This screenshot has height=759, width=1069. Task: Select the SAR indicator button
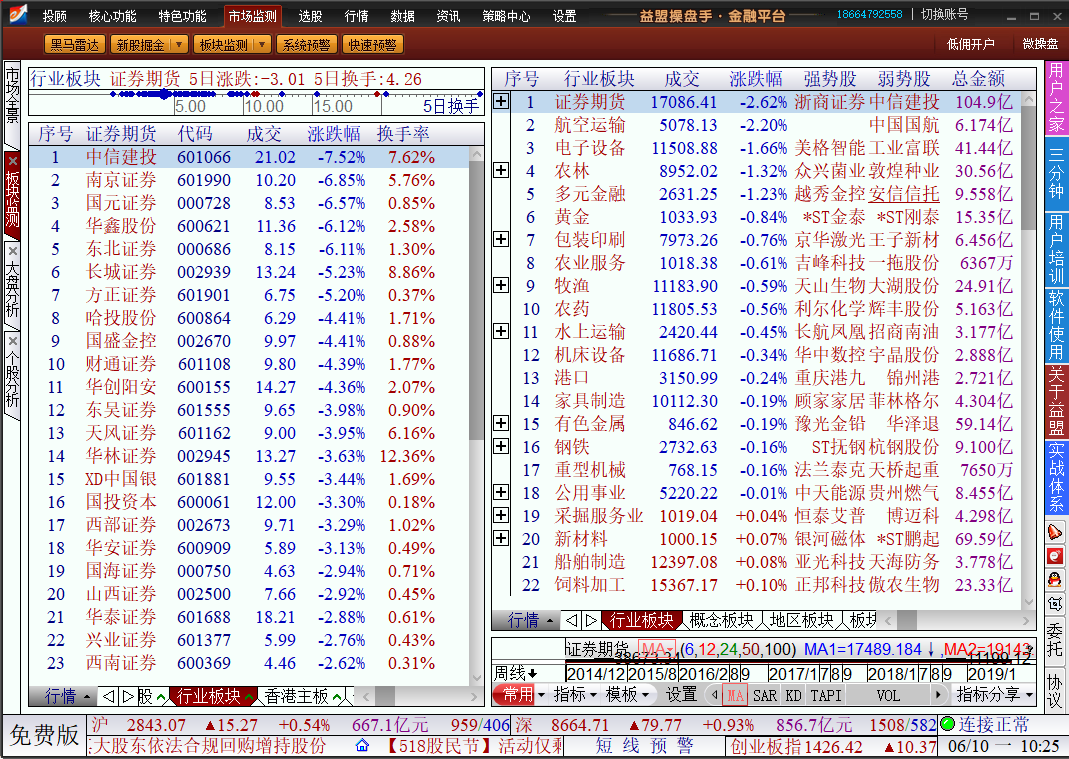(764, 696)
